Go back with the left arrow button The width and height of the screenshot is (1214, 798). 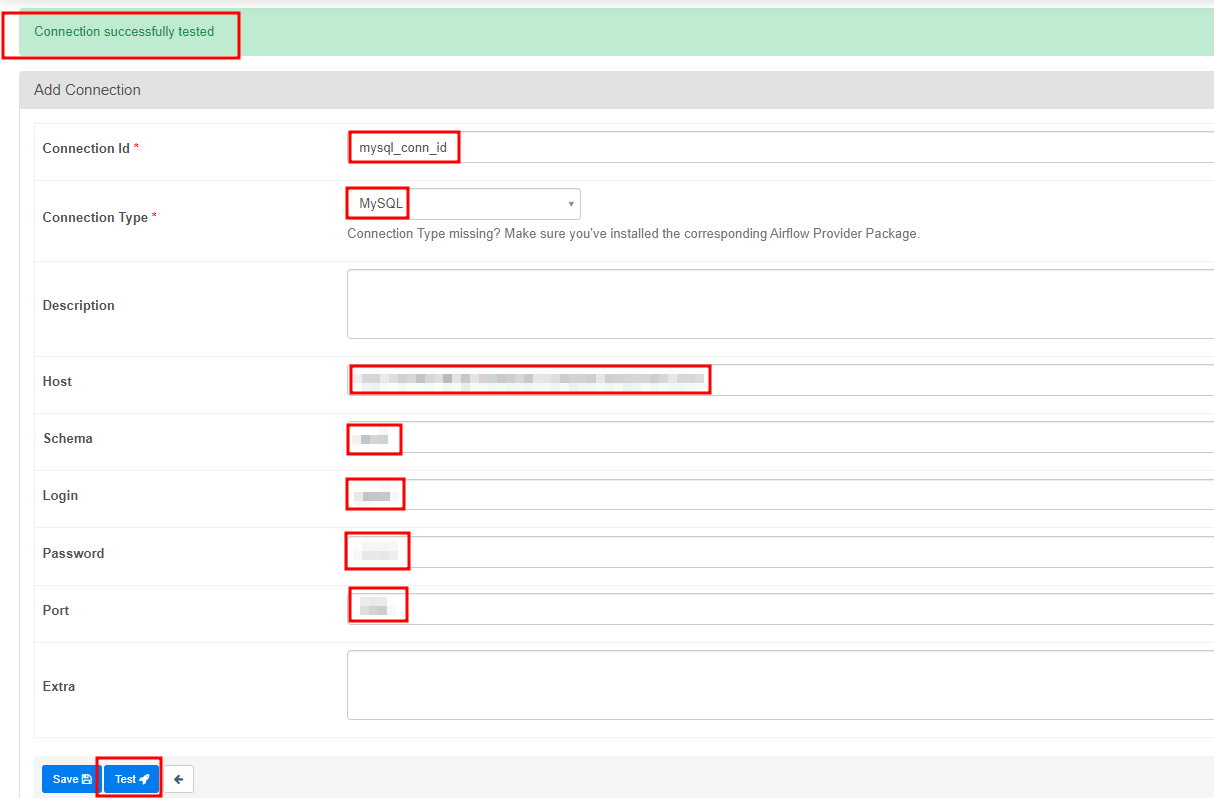pos(178,779)
